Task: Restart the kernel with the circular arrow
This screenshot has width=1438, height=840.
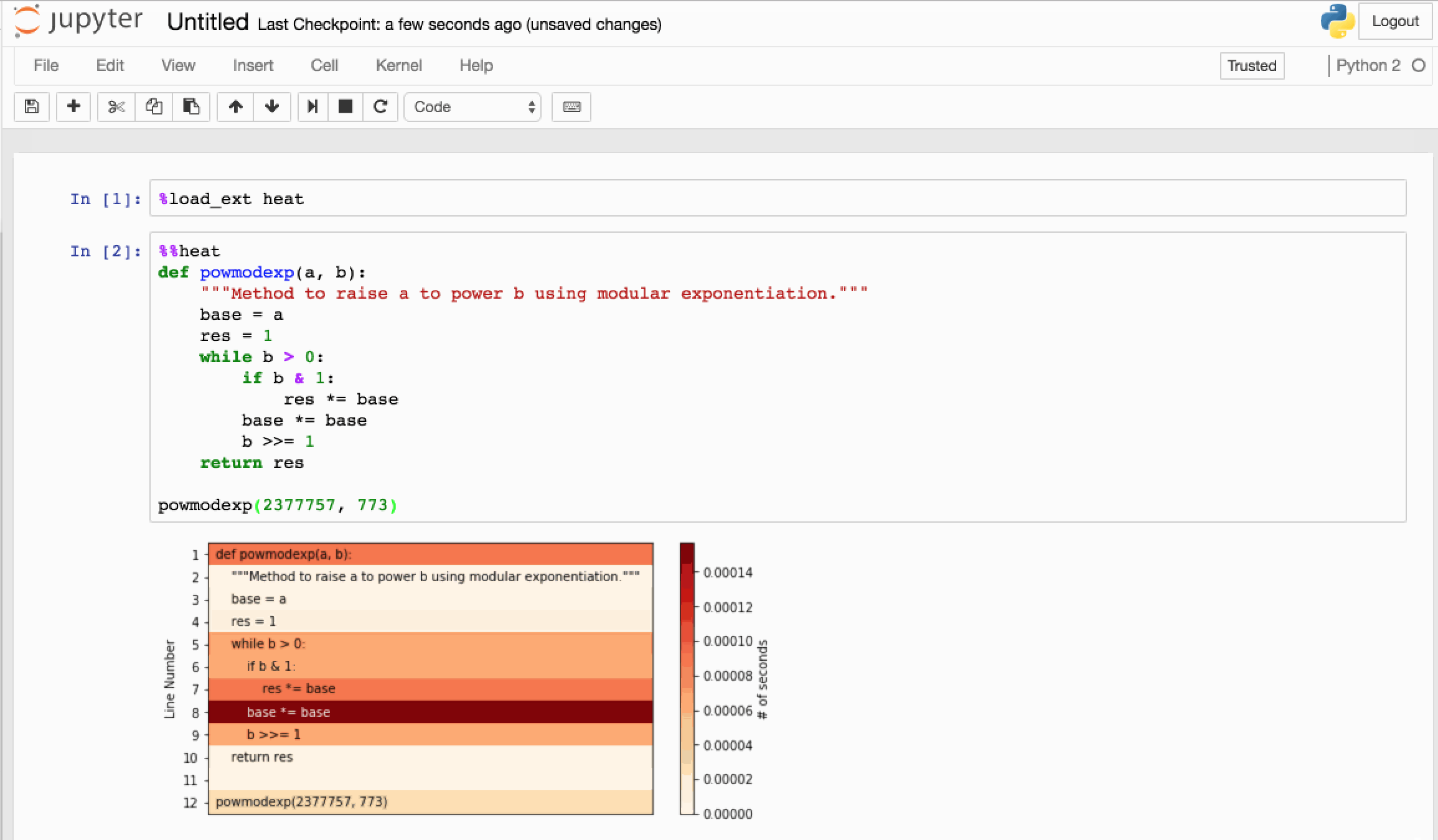Action: click(380, 107)
